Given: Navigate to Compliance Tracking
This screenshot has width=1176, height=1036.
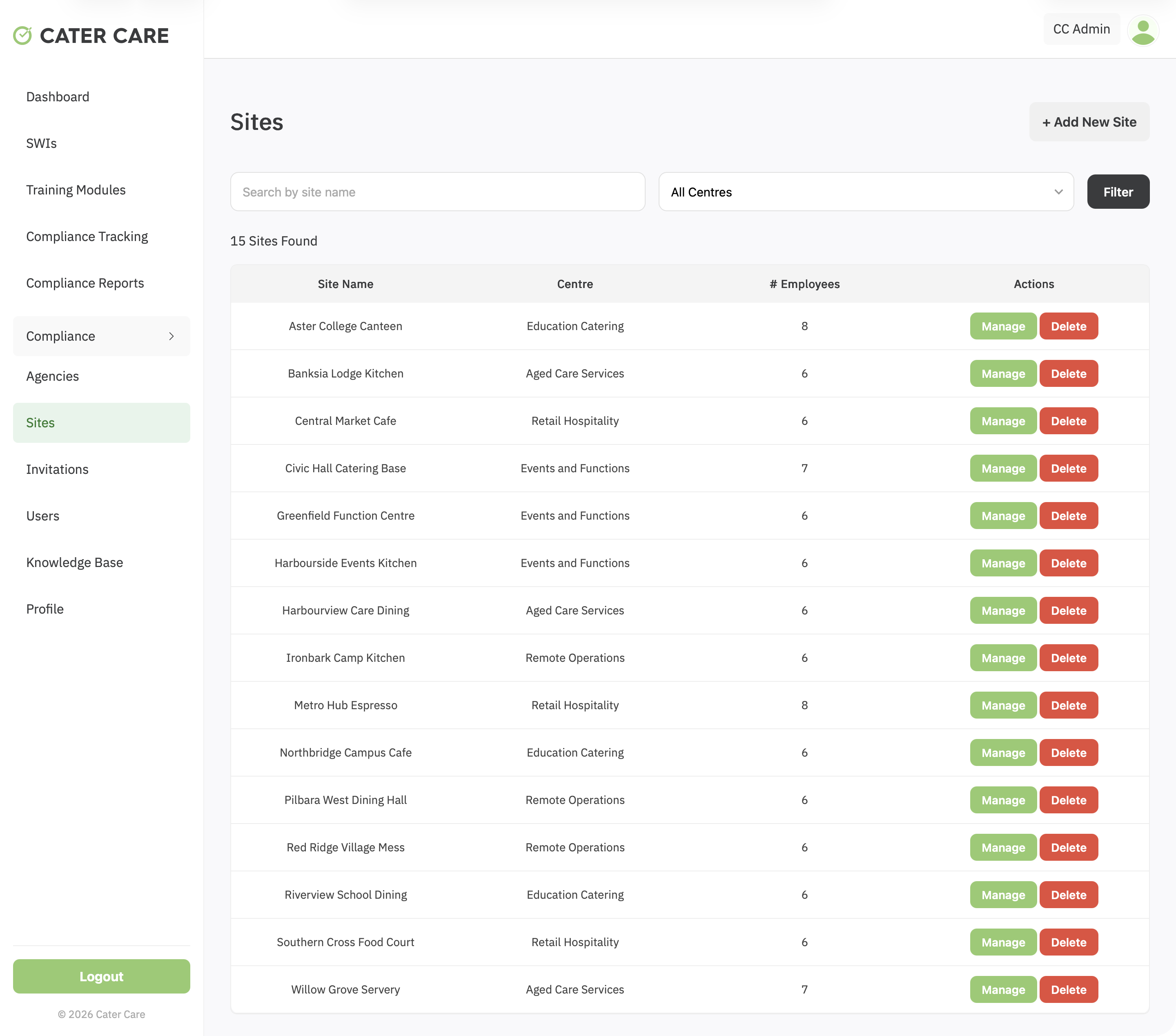Looking at the screenshot, I should (87, 237).
